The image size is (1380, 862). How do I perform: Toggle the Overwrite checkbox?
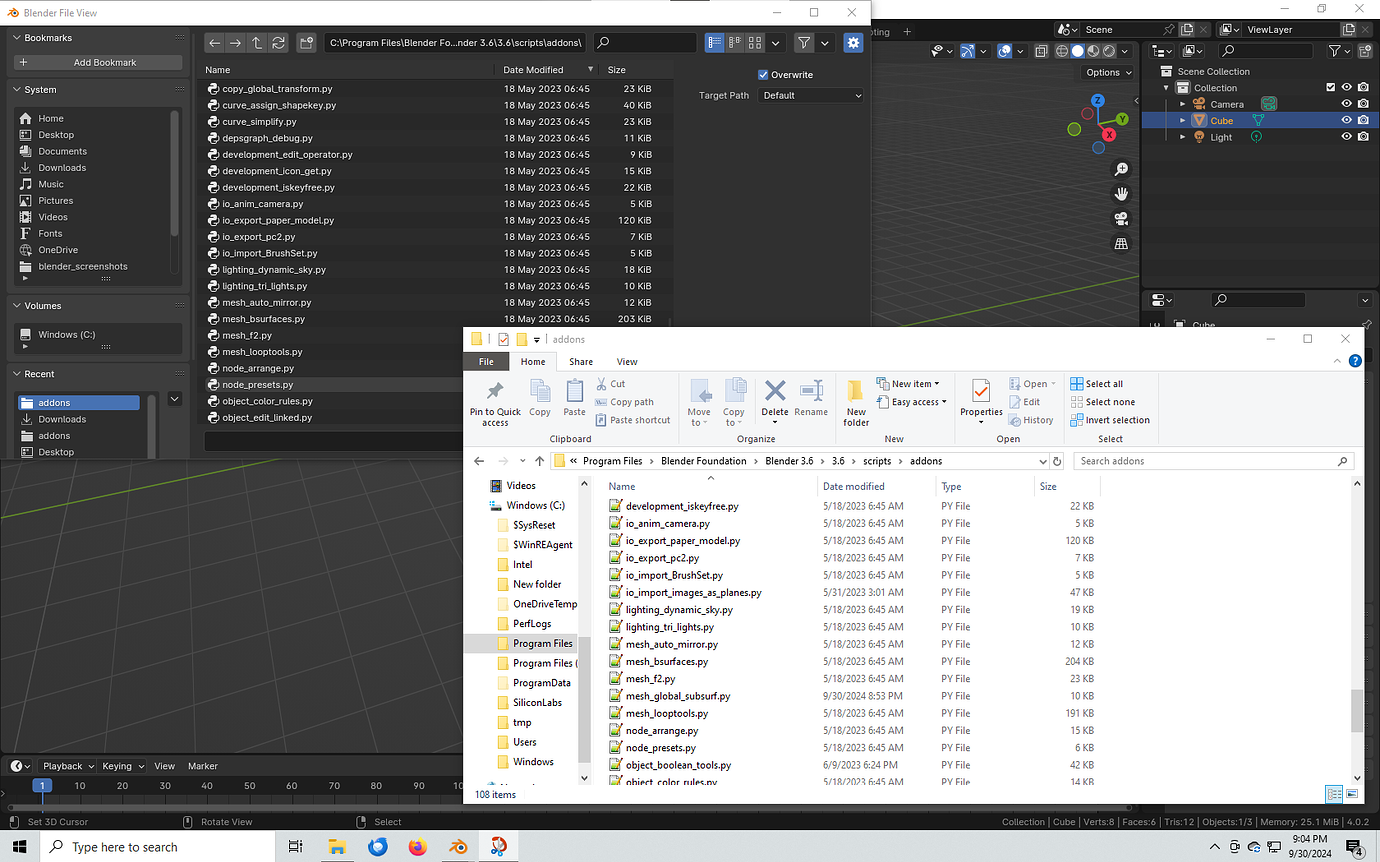[x=763, y=75]
